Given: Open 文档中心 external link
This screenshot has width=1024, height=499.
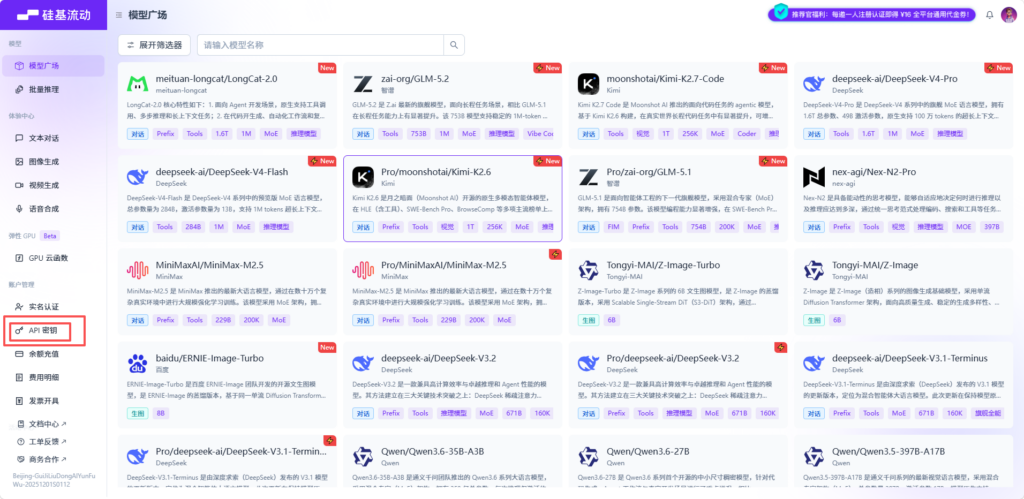Looking at the screenshot, I should [43, 424].
